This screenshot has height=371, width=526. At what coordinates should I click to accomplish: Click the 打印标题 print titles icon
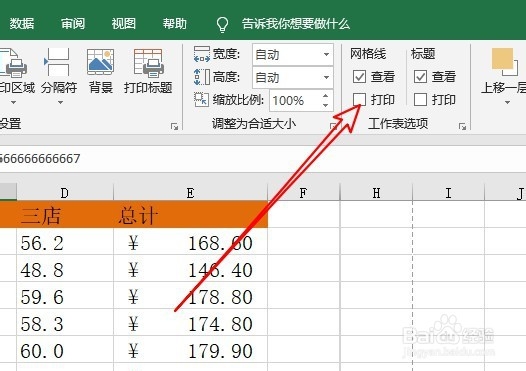click(148, 62)
